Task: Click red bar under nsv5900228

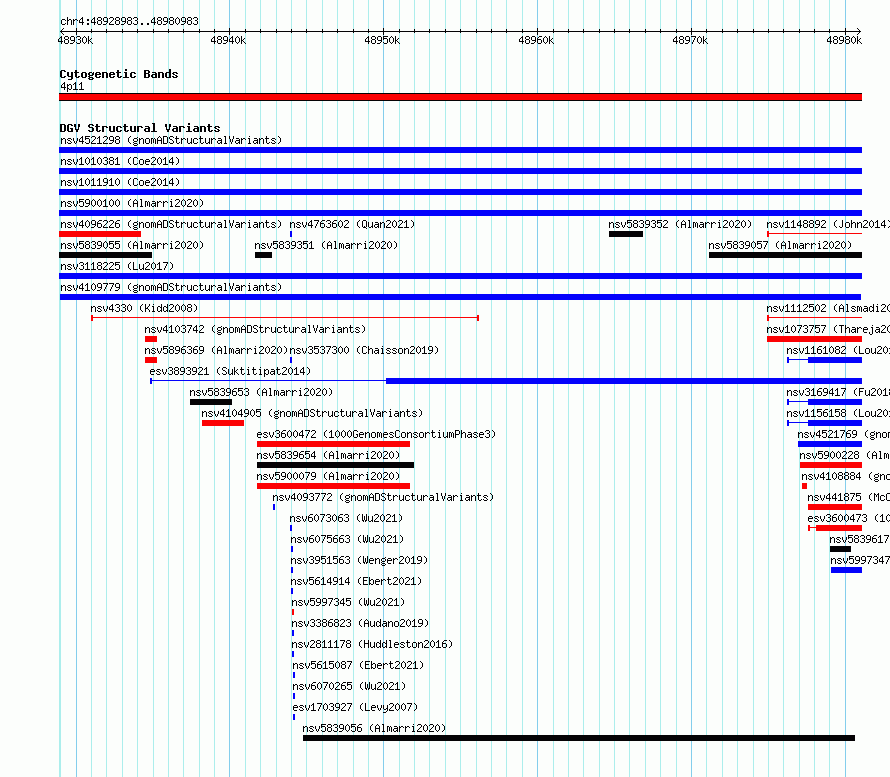Action: pos(831,465)
